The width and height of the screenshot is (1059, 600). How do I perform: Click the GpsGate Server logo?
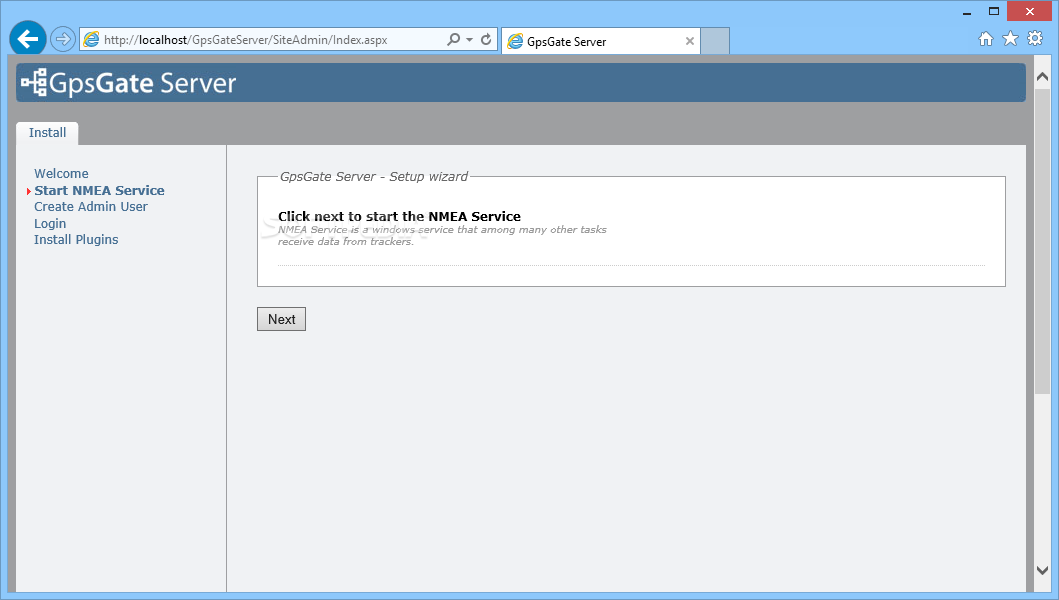[x=128, y=83]
